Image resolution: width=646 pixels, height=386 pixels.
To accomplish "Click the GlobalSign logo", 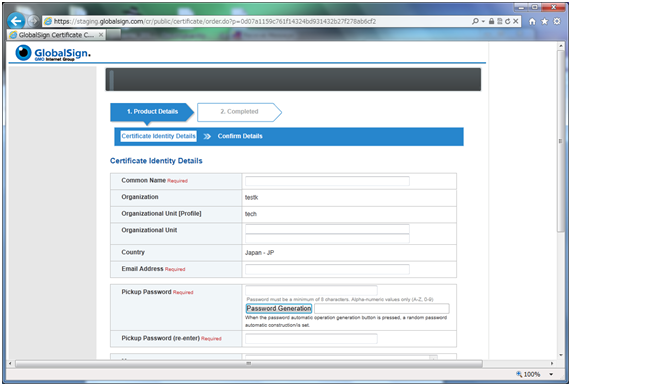I will click(53, 53).
